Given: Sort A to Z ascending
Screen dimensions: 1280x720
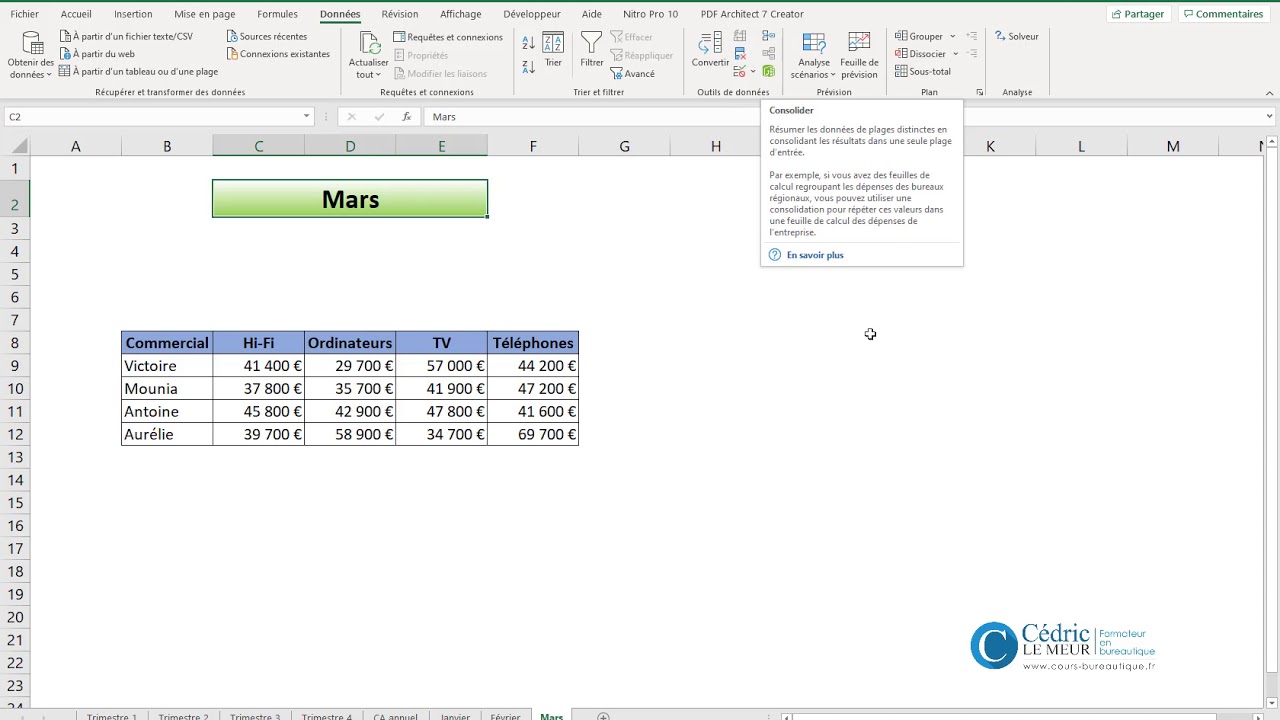Looking at the screenshot, I should [528, 43].
